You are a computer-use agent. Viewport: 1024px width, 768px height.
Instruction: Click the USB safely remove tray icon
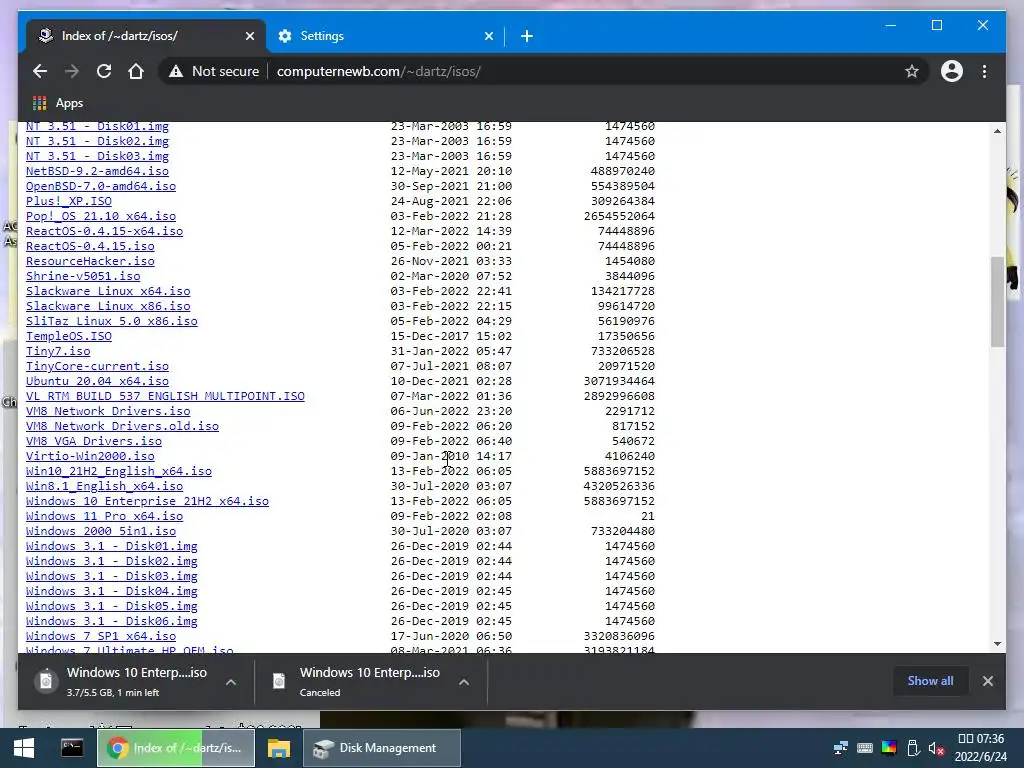(913, 748)
